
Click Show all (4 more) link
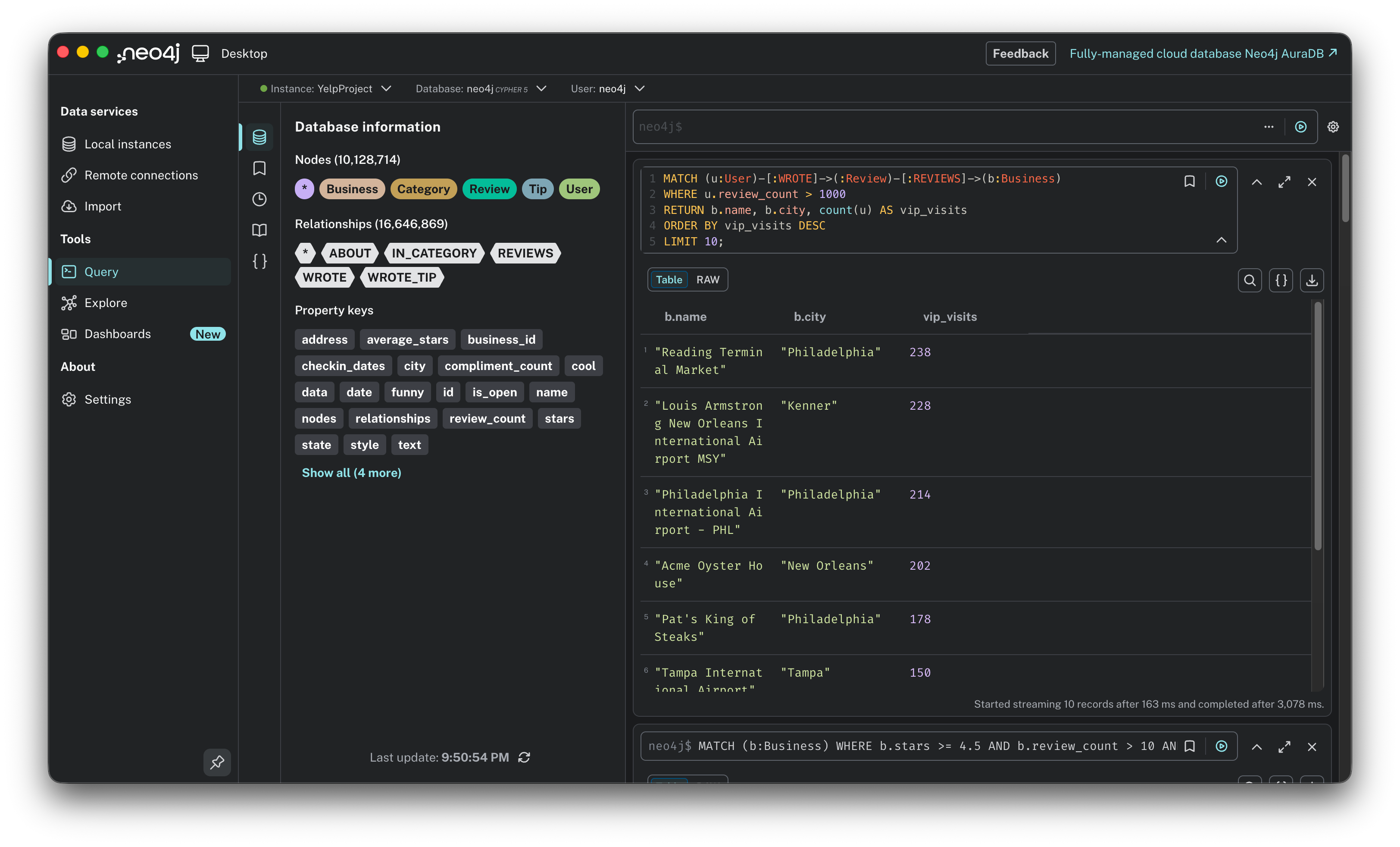(351, 472)
